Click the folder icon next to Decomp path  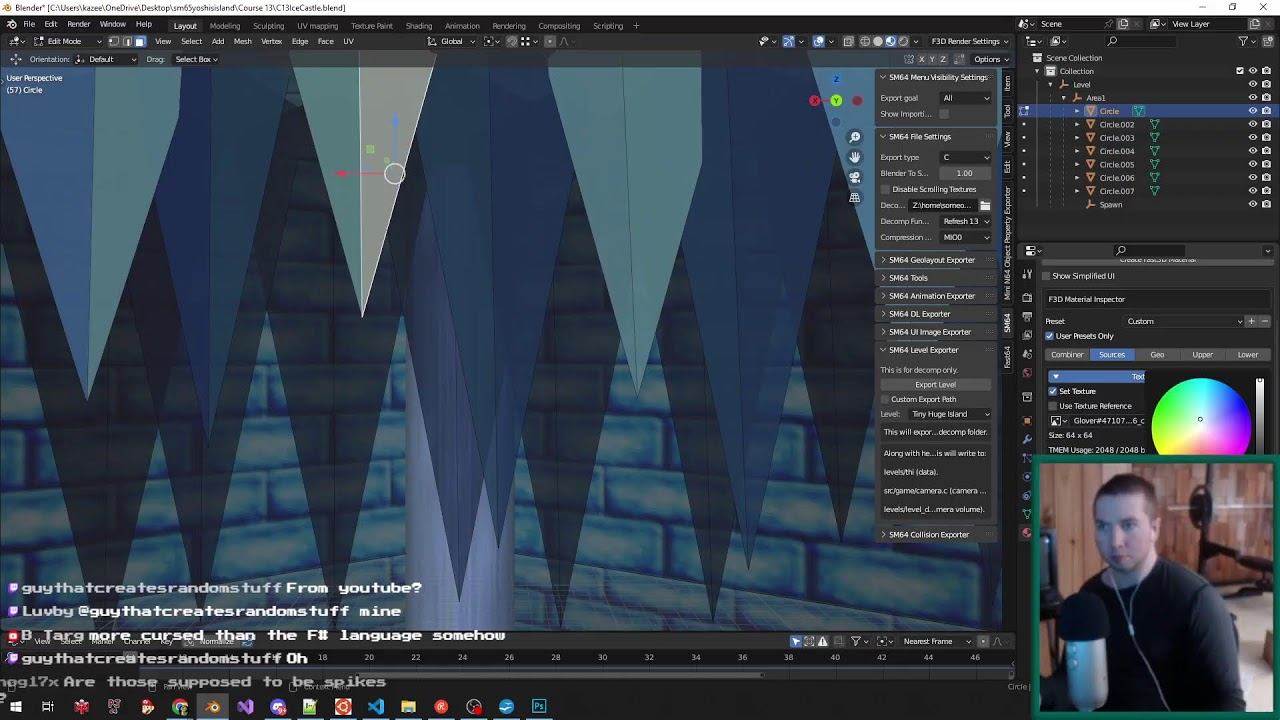pyautogui.click(x=984, y=205)
